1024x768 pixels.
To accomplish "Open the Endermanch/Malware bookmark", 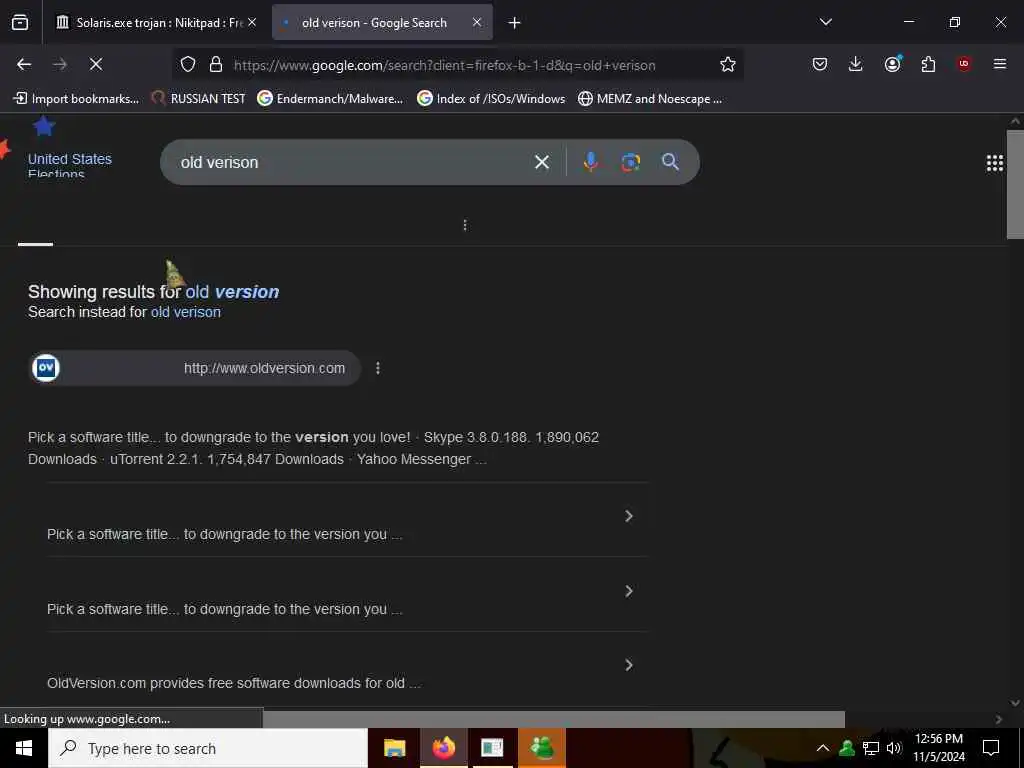I will [x=330, y=99].
